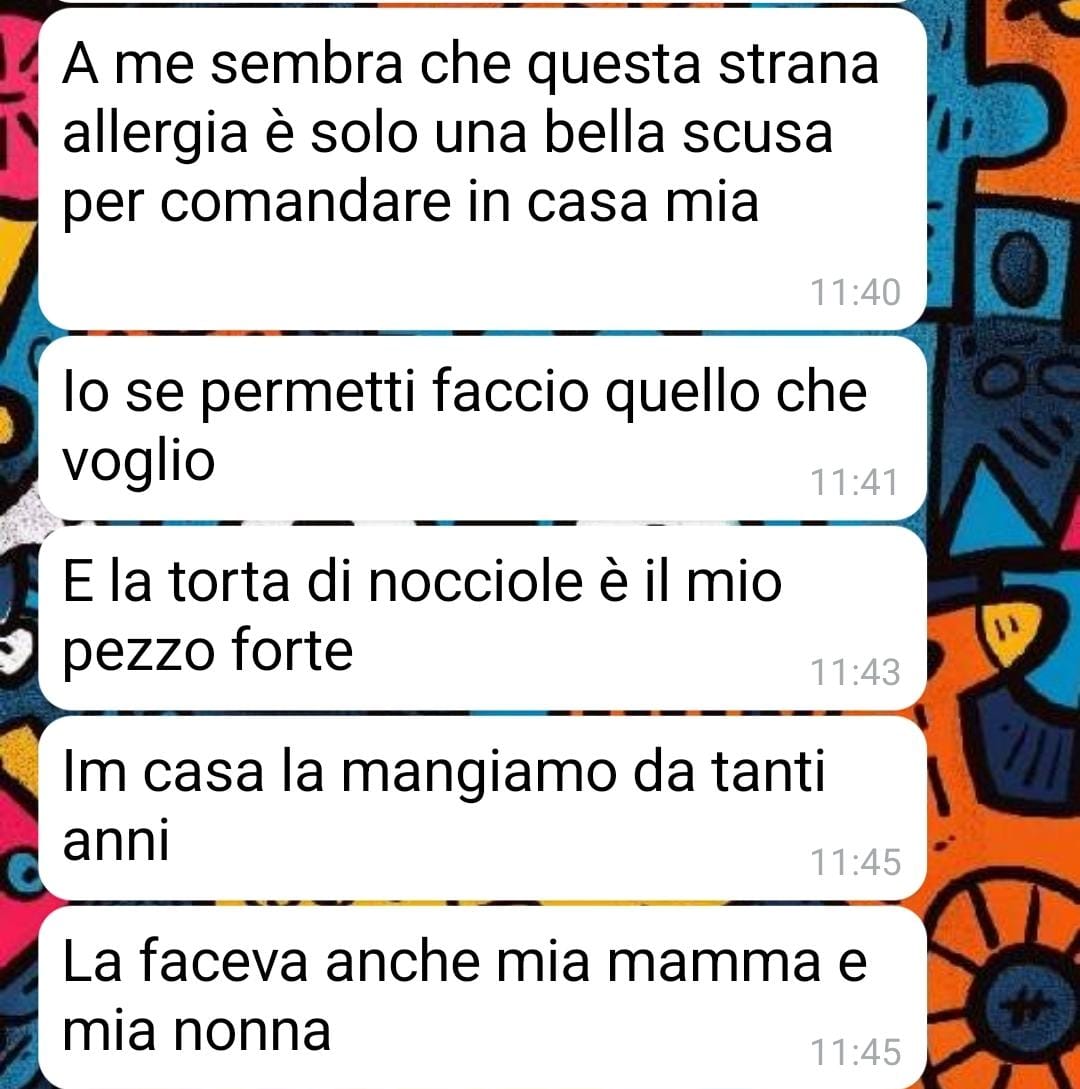Tap the "faccio quello che voglio" message bubble
Viewport: 1080px width, 1089px height.
(x=482, y=428)
